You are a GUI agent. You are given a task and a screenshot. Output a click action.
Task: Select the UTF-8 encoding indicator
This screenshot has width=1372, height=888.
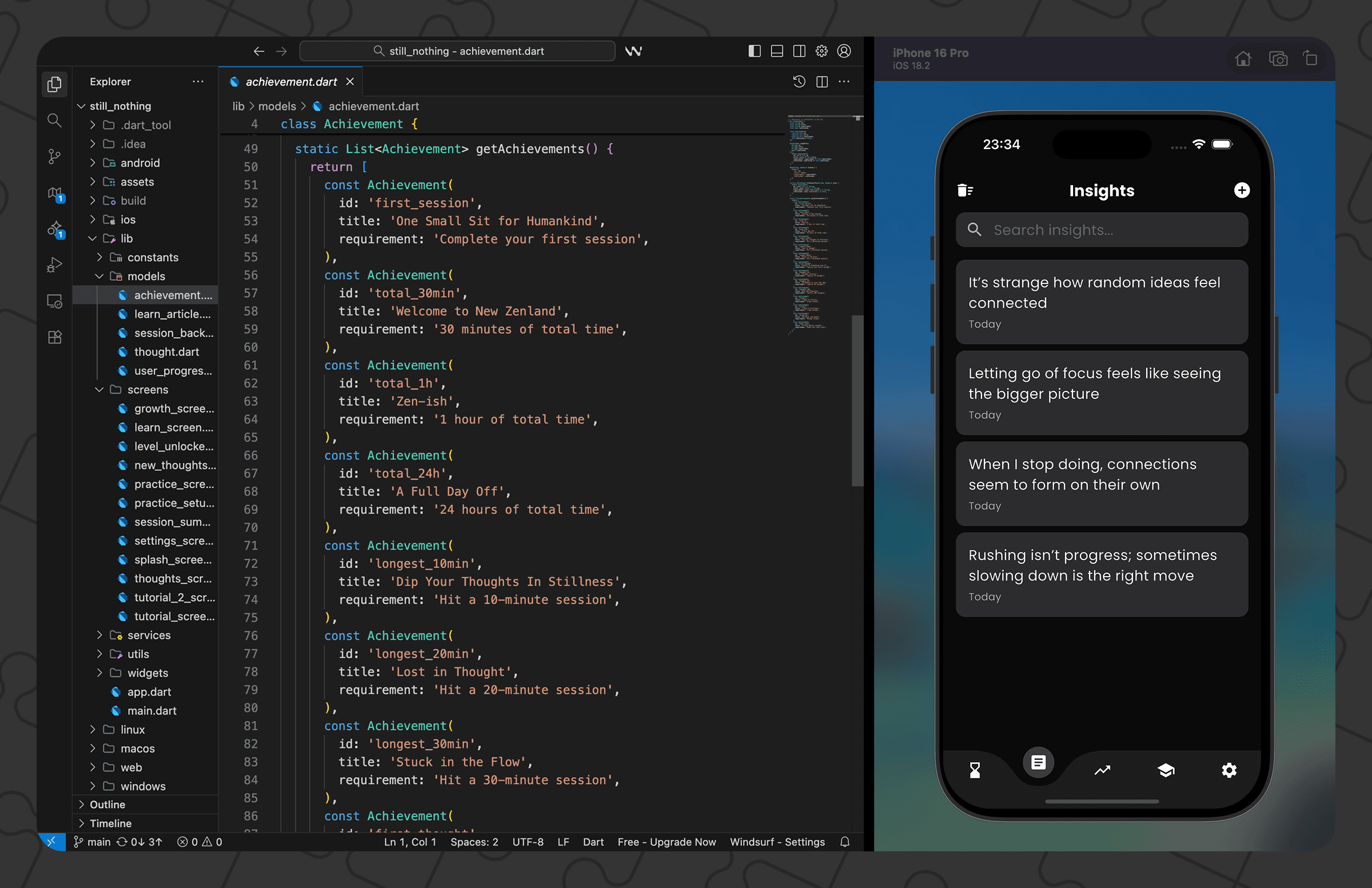click(x=528, y=842)
